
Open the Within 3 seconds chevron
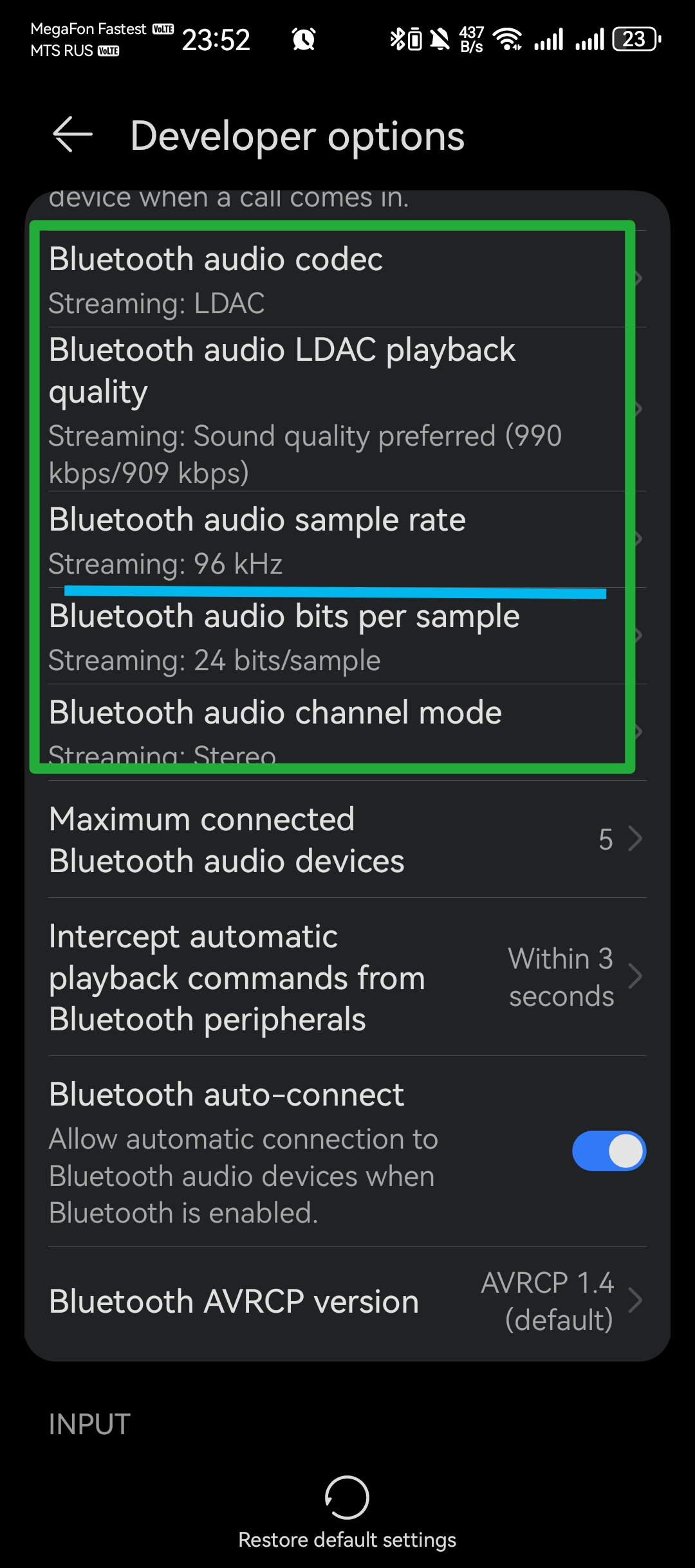point(635,976)
